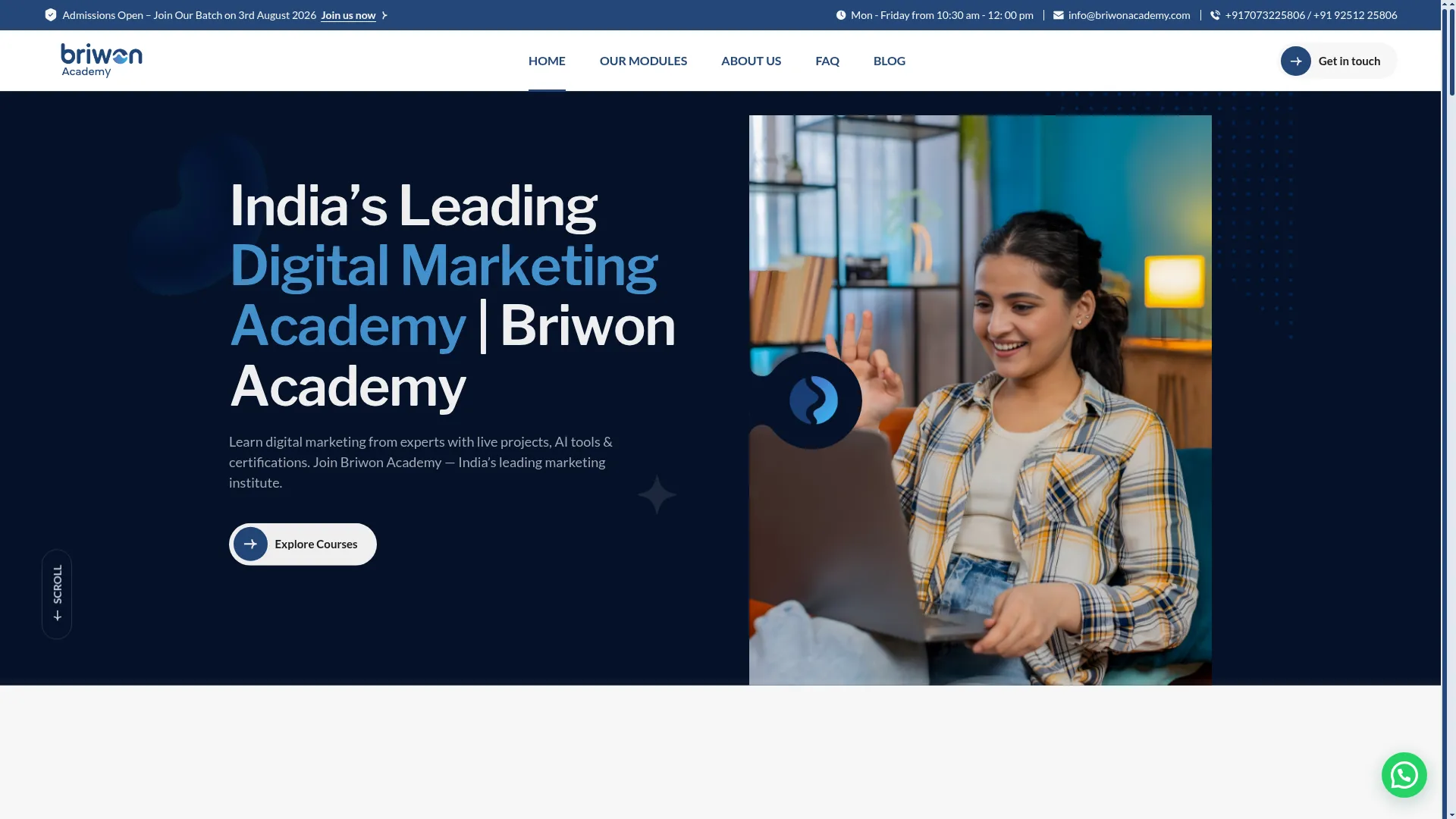Viewport: 1456px width, 819px height.
Task: Click the chevron arrow after Join us now
Action: coord(384,15)
